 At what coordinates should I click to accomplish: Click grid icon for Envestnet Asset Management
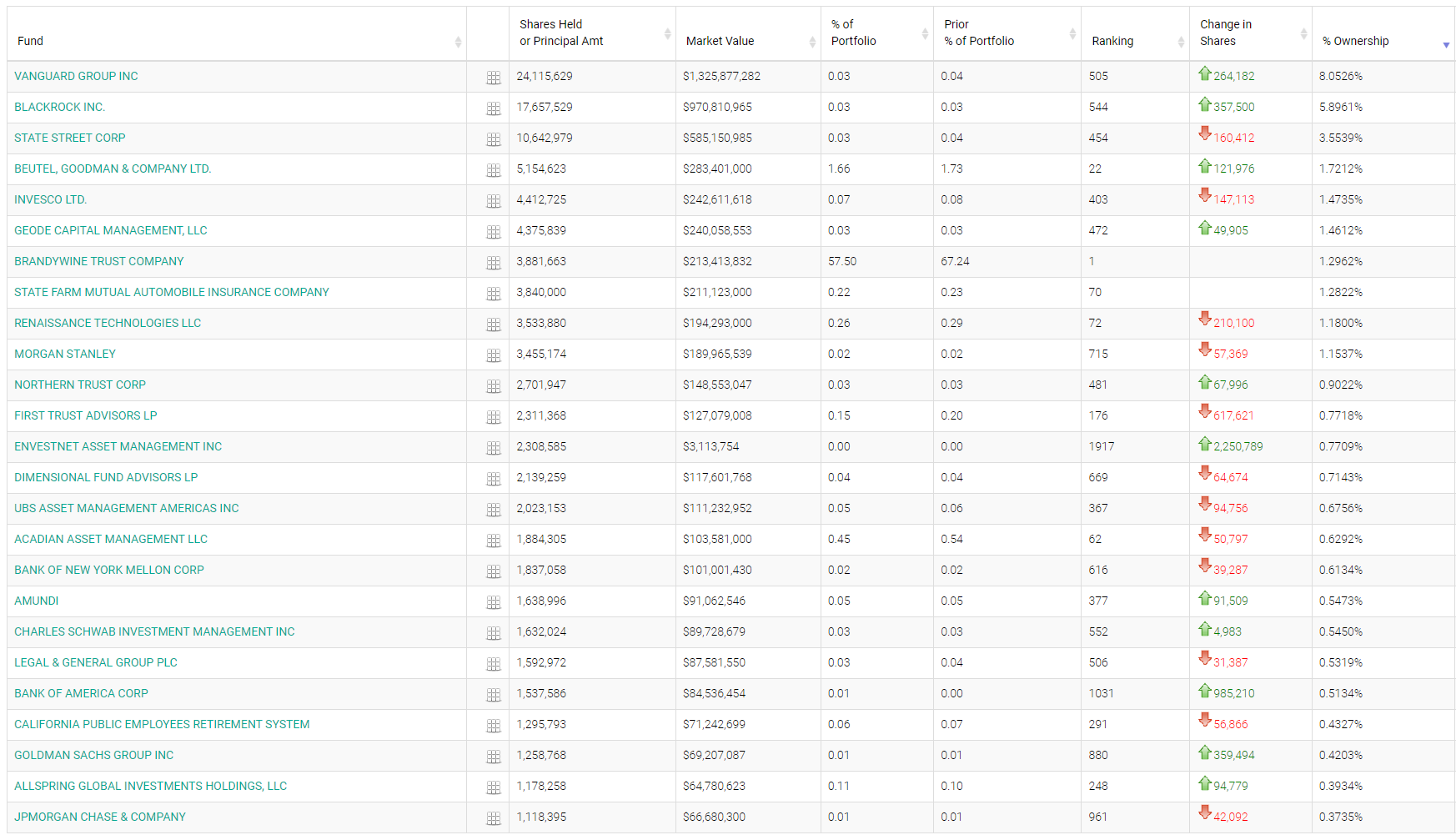pyautogui.click(x=494, y=448)
